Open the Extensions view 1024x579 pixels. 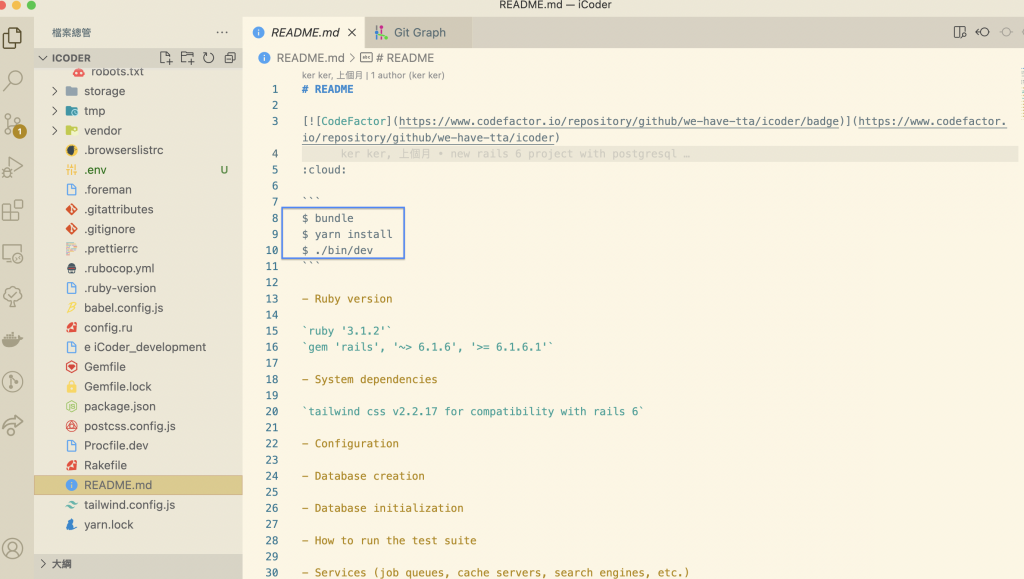tap(13, 210)
